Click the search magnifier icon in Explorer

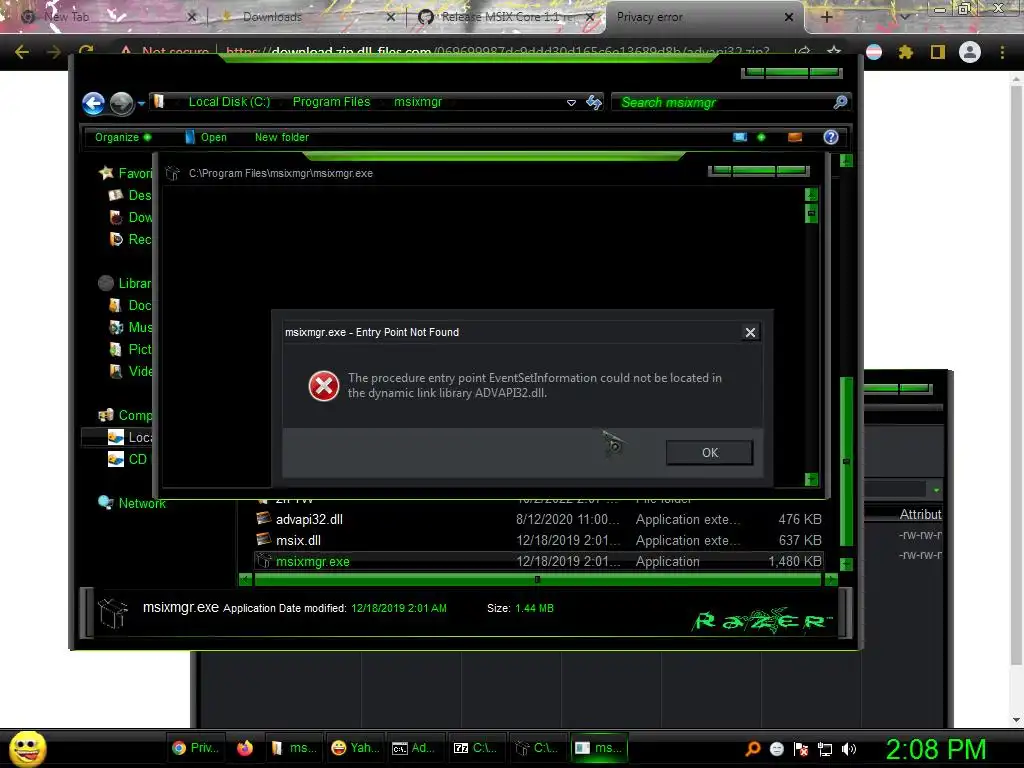tap(840, 102)
